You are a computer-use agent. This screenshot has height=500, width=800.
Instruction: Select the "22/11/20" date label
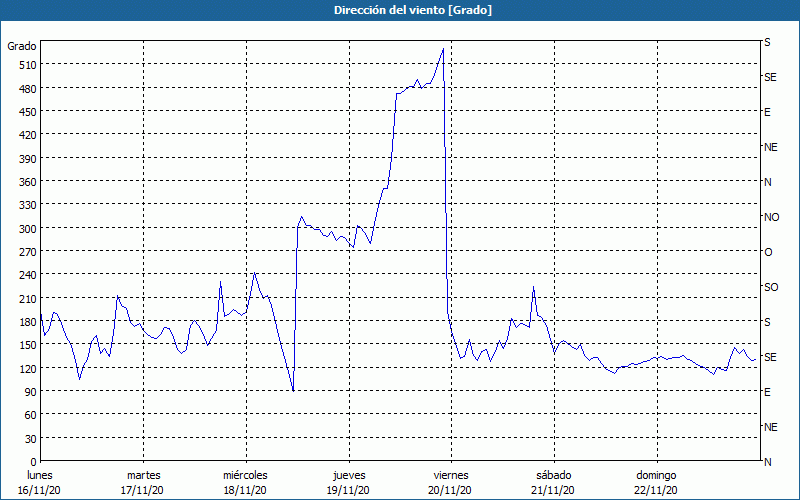(657, 491)
